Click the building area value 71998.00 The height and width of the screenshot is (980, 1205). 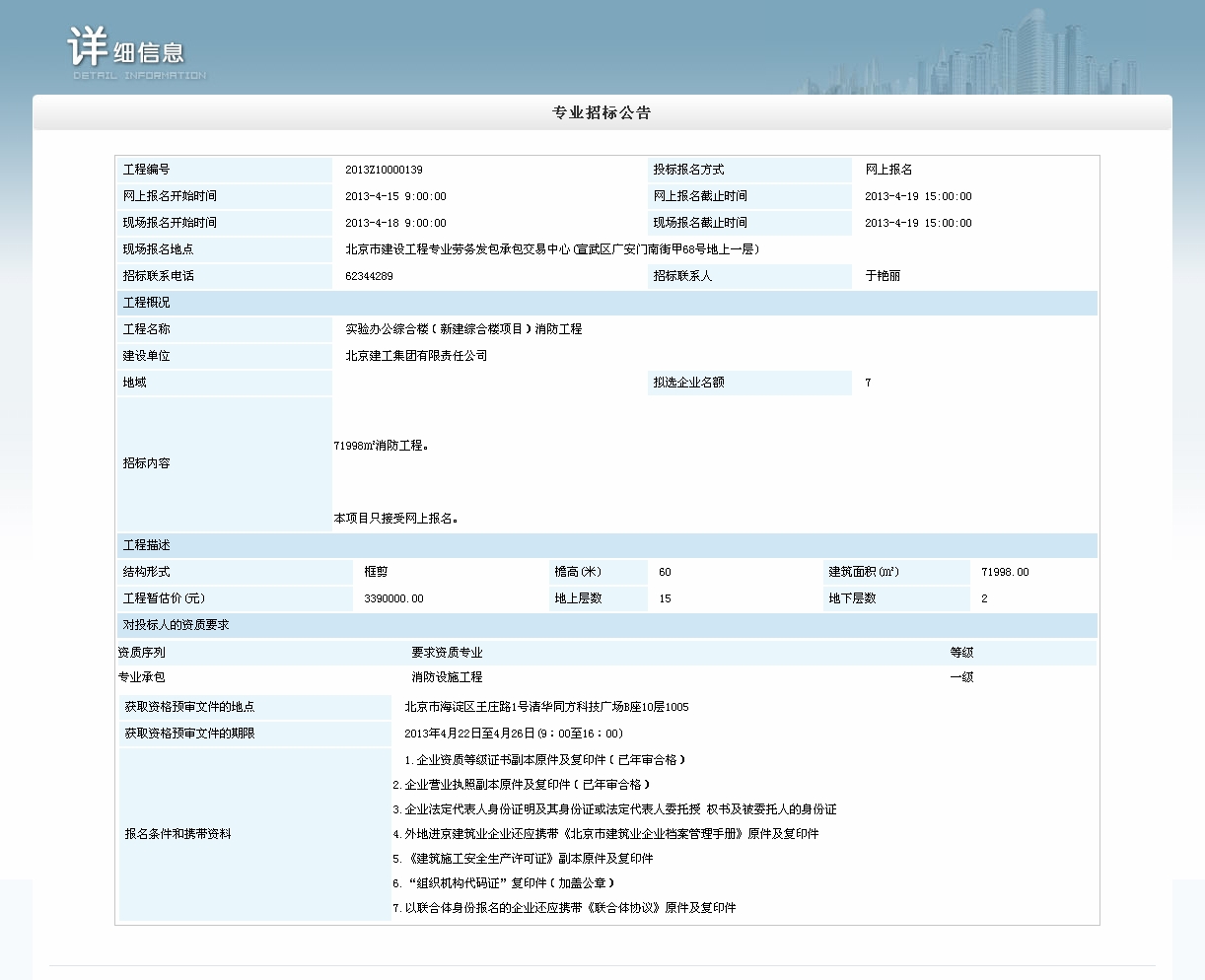(x=1005, y=573)
